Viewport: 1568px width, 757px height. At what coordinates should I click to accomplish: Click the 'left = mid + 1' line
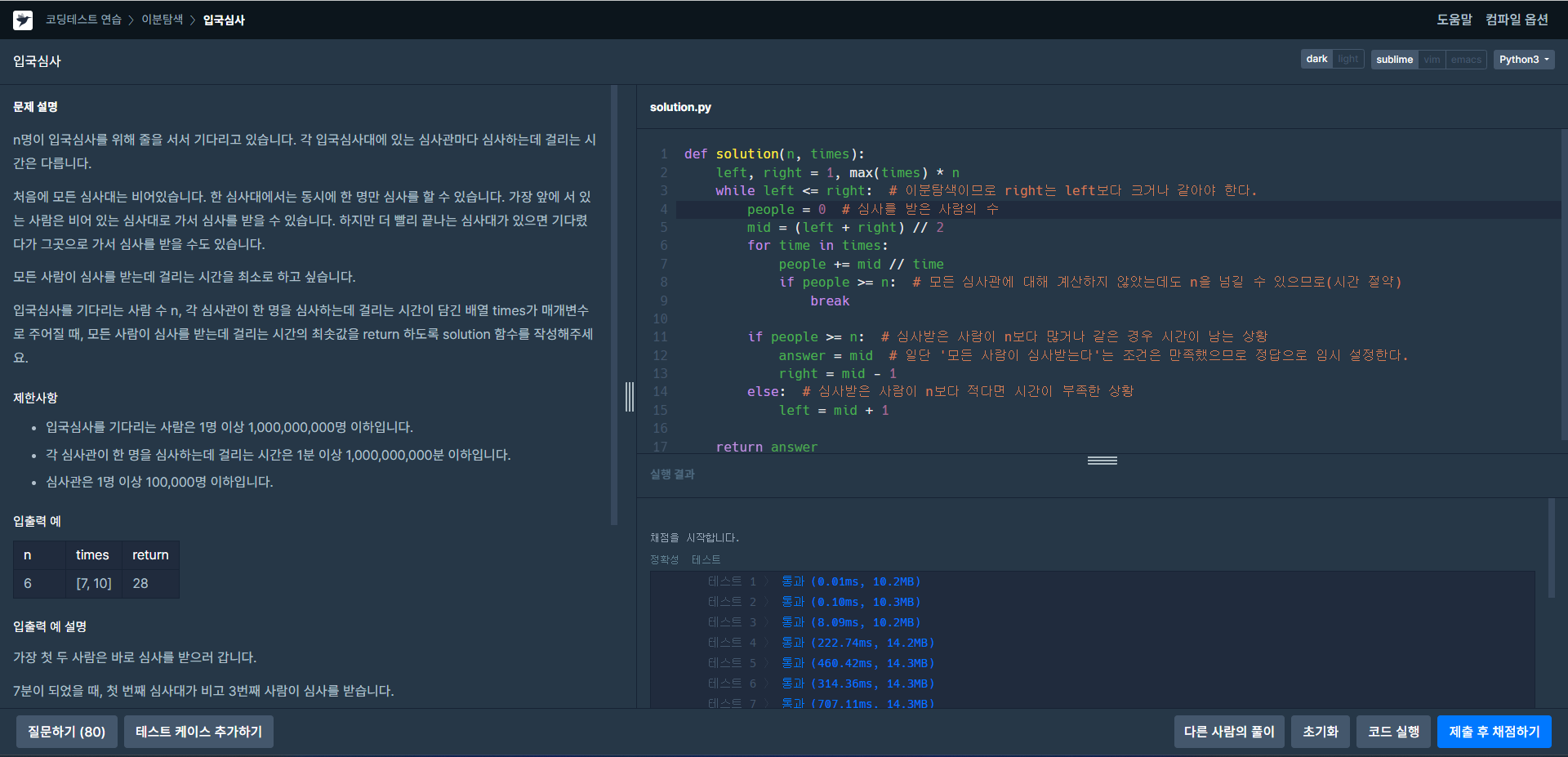pos(833,411)
